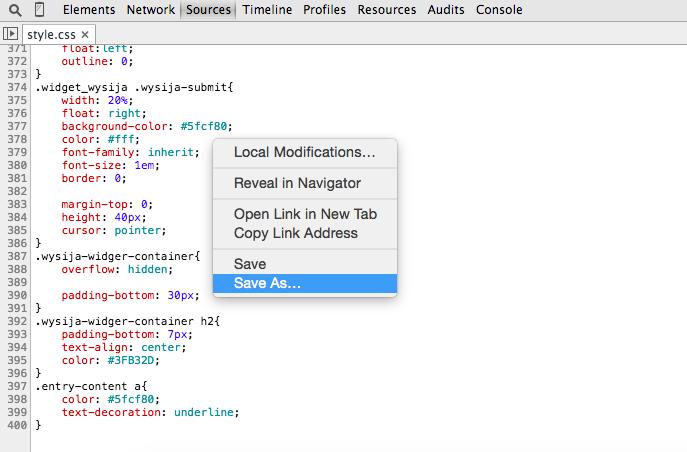This screenshot has width=687, height=452.
Task: Go to the Timeline tab
Action: (x=267, y=11)
